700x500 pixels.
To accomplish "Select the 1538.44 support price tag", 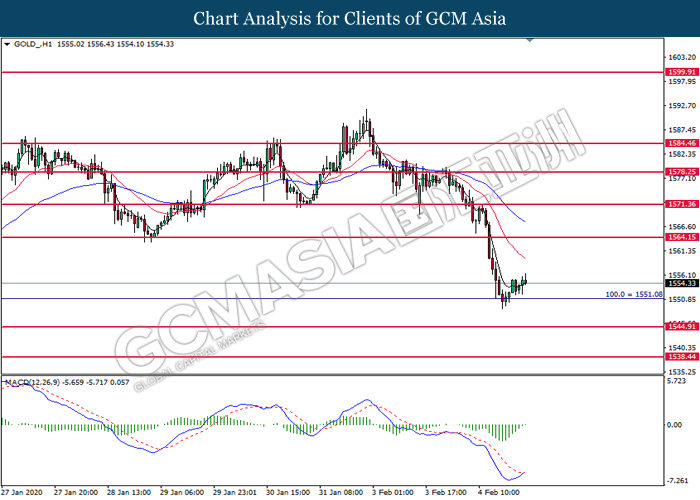I will pyautogui.click(x=682, y=357).
